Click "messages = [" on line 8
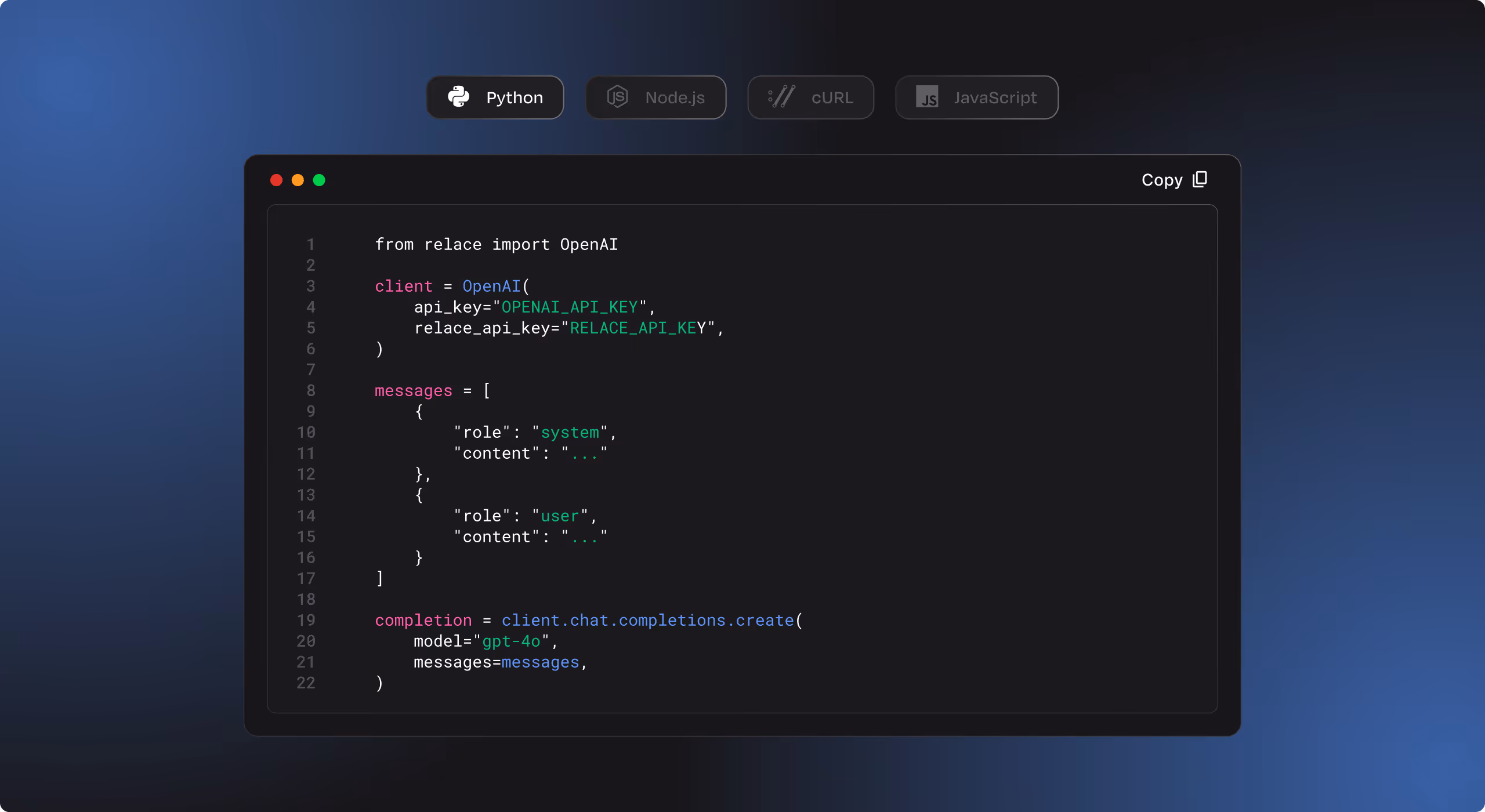The width and height of the screenshot is (1485, 812). click(433, 390)
